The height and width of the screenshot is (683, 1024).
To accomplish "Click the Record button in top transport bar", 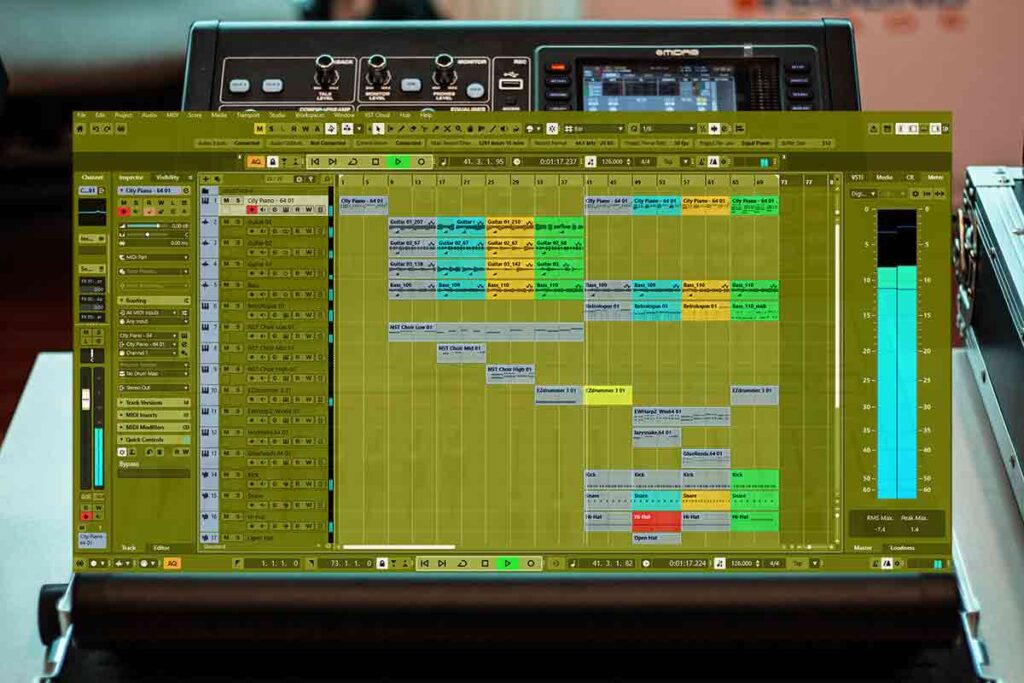I will coord(420,161).
